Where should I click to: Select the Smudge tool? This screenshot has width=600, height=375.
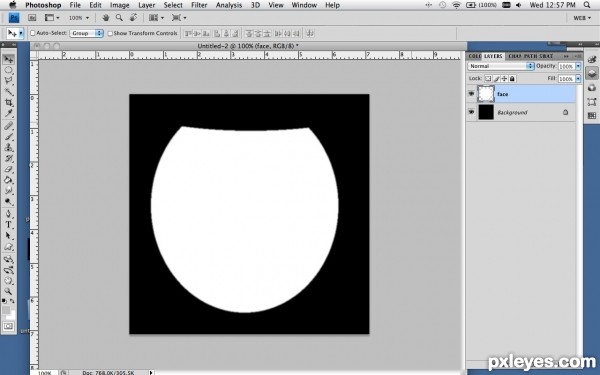click(x=8, y=191)
